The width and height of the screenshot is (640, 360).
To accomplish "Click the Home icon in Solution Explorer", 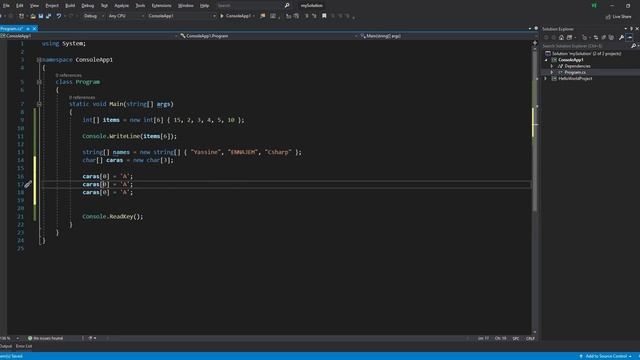I will click(562, 38).
